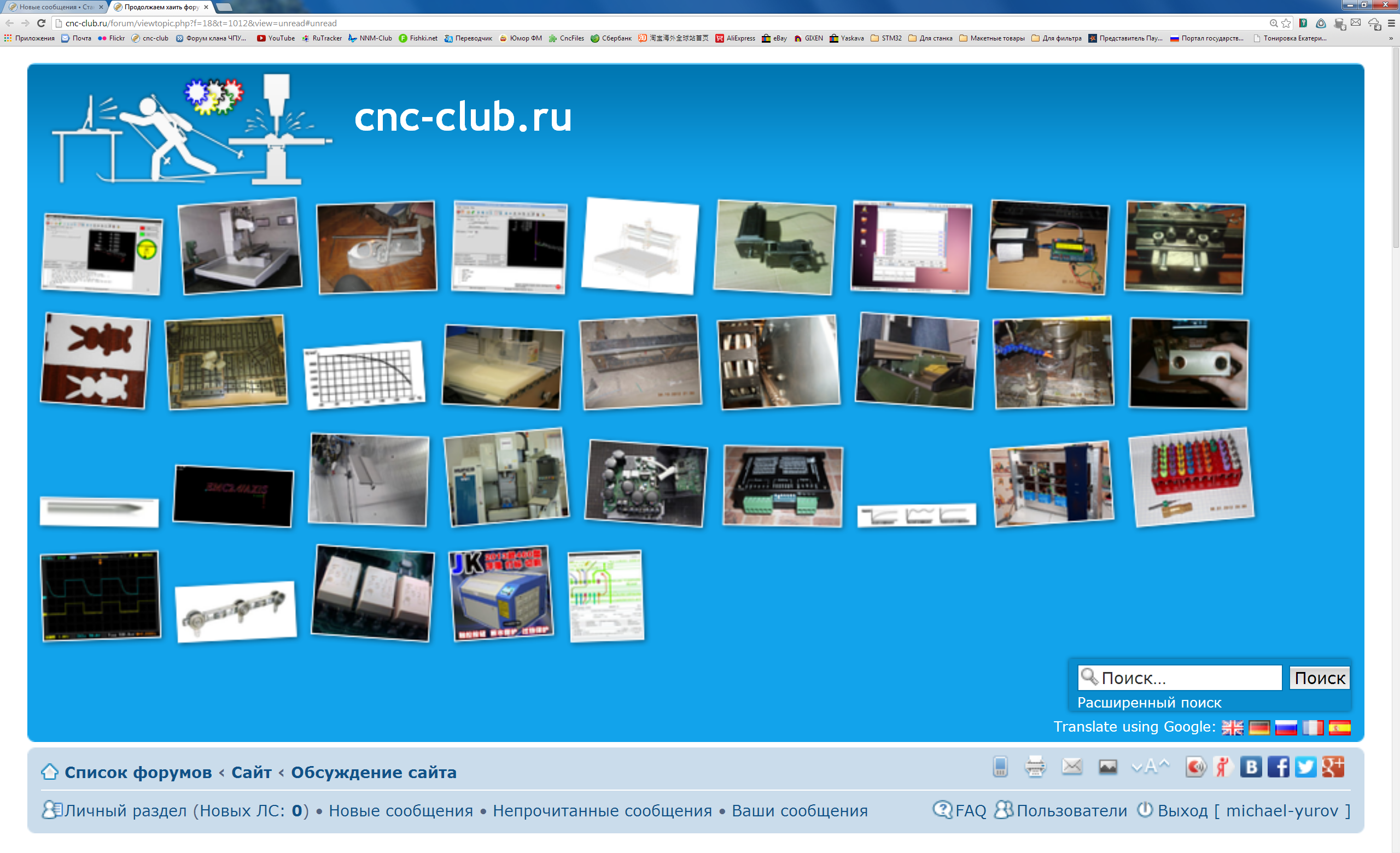Open the YouTube bookmark
The height and width of the screenshot is (853, 1400).
coord(276,38)
